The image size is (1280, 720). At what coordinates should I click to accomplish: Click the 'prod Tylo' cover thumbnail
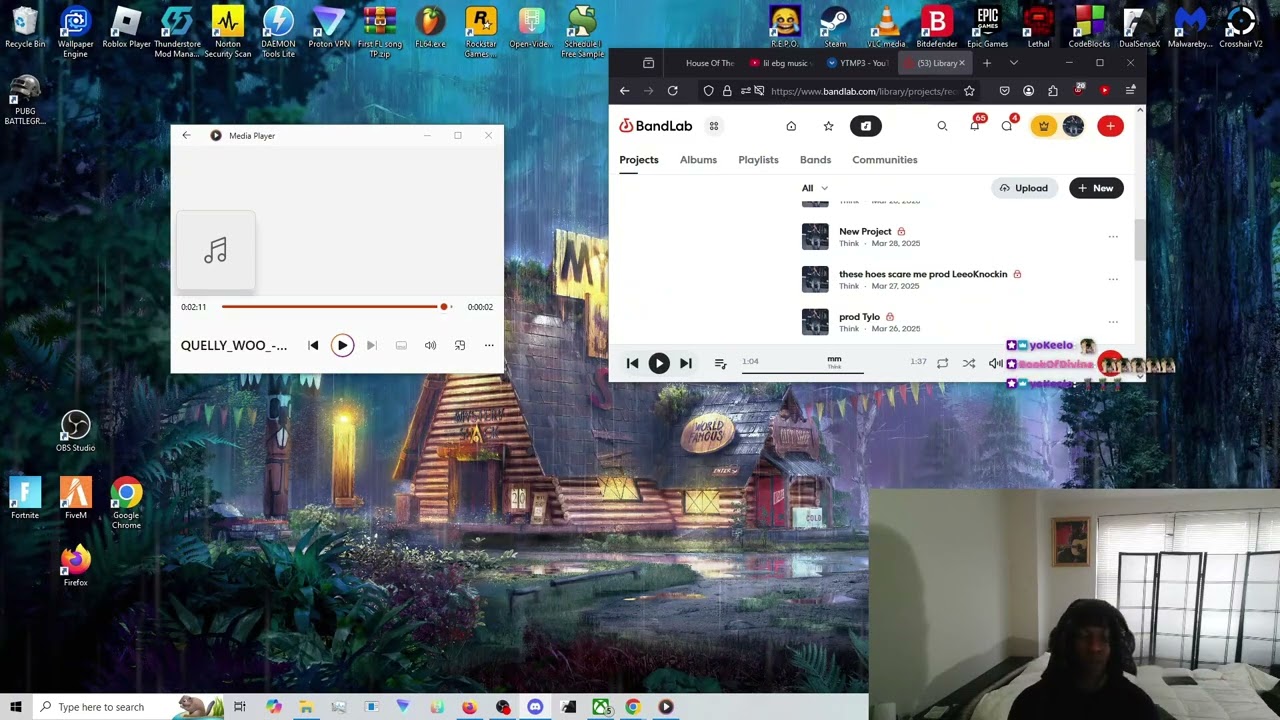point(815,322)
